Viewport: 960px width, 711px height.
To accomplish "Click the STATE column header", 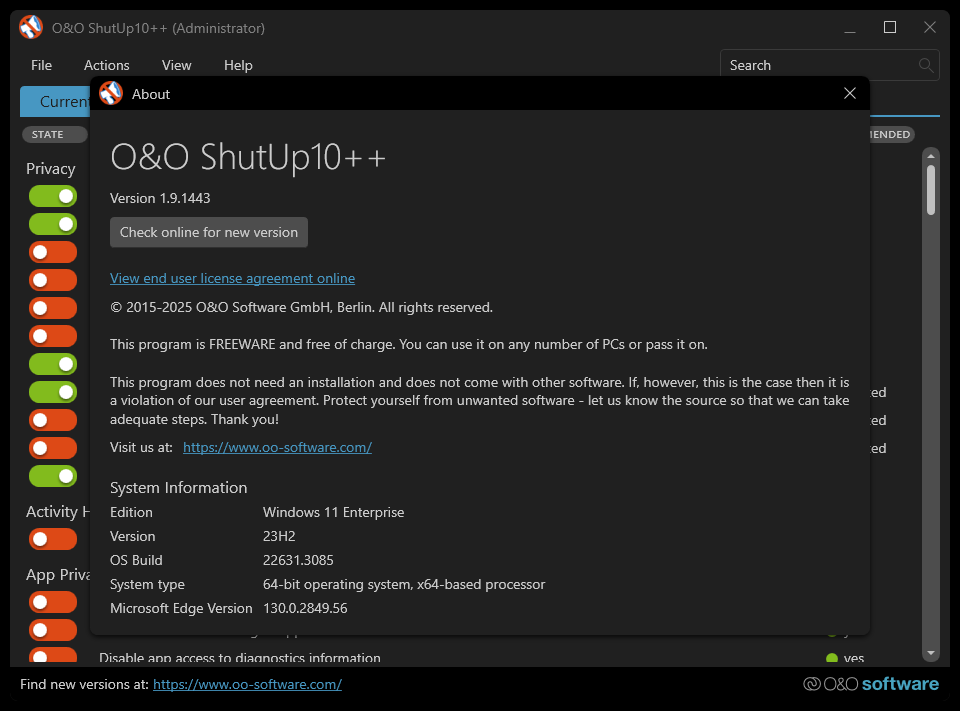I will [54, 134].
